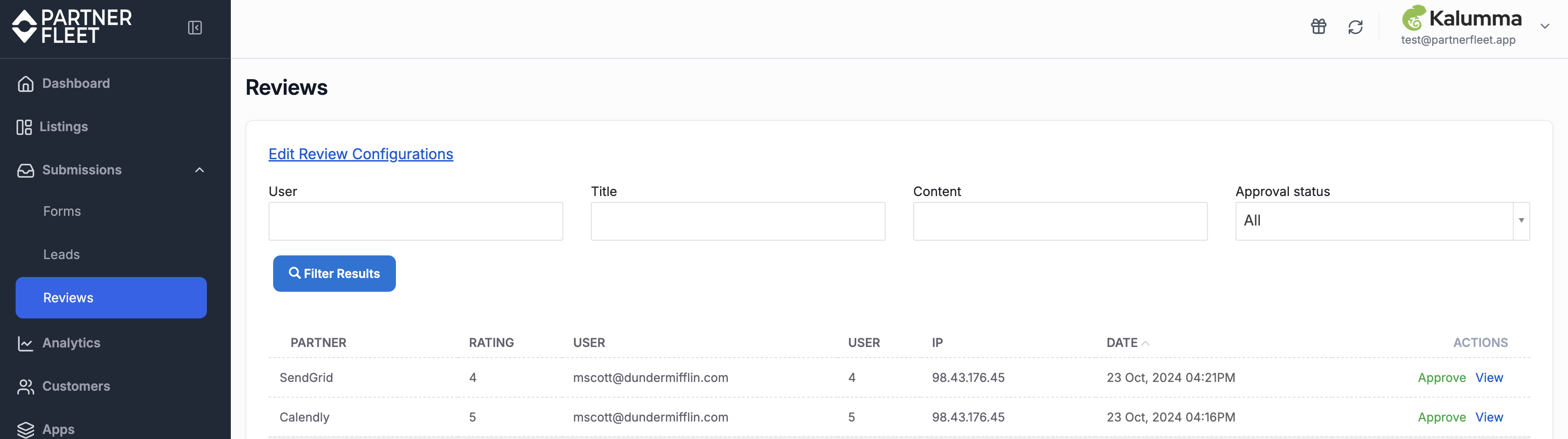Viewport: 1568px width, 439px height.
Task: Go to Forms in the sidebar
Action: pyautogui.click(x=62, y=211)
